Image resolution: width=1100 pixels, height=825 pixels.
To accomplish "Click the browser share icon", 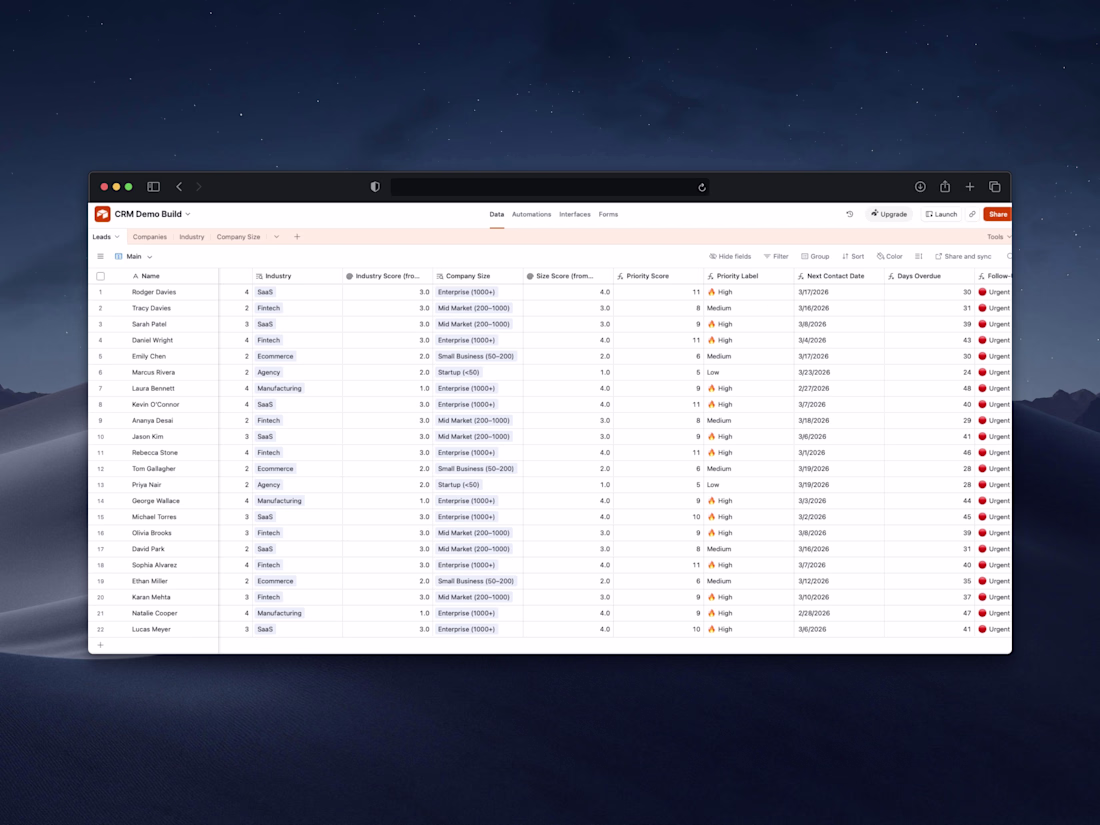I will coord(945,186).
